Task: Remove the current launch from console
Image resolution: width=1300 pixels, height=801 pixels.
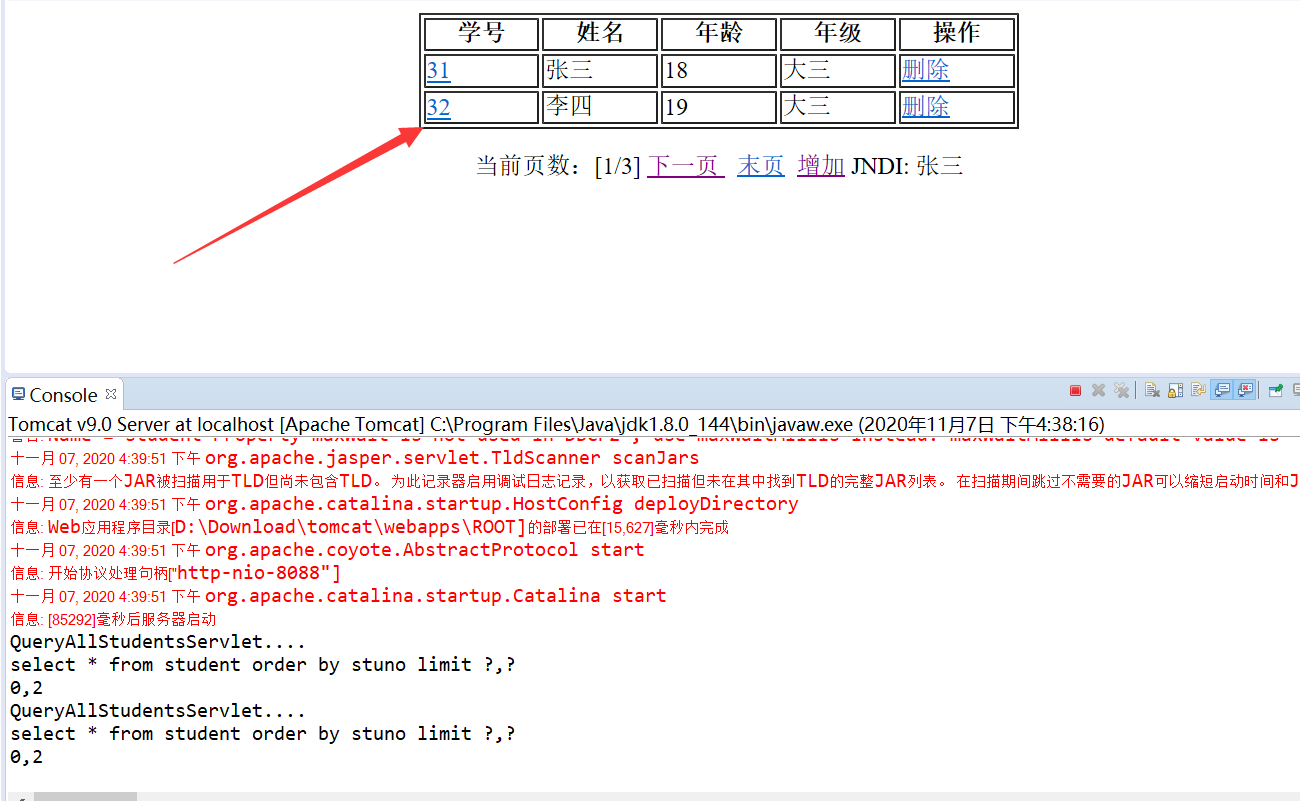Action: (x=1098, y=390)
